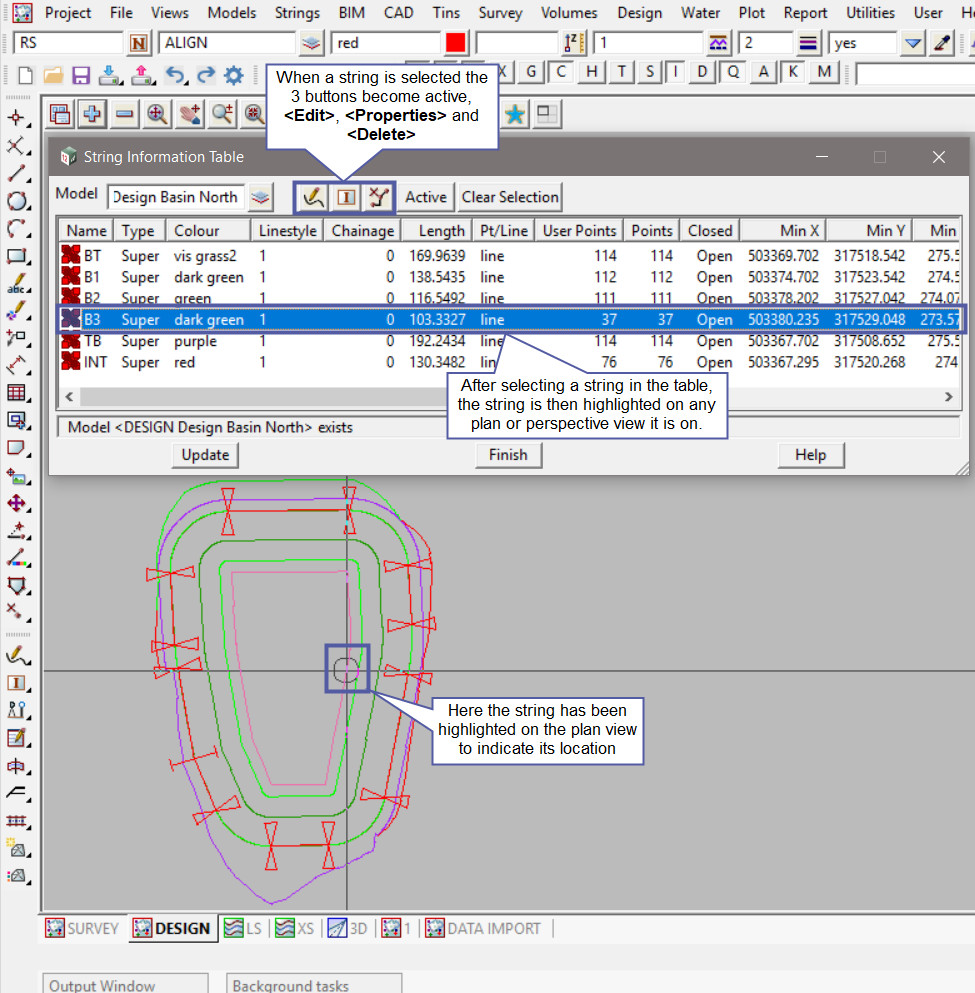This screenshot has height=993, width=975.
Task: Click the Delete string icon
Action: click(x=377, y=198)
